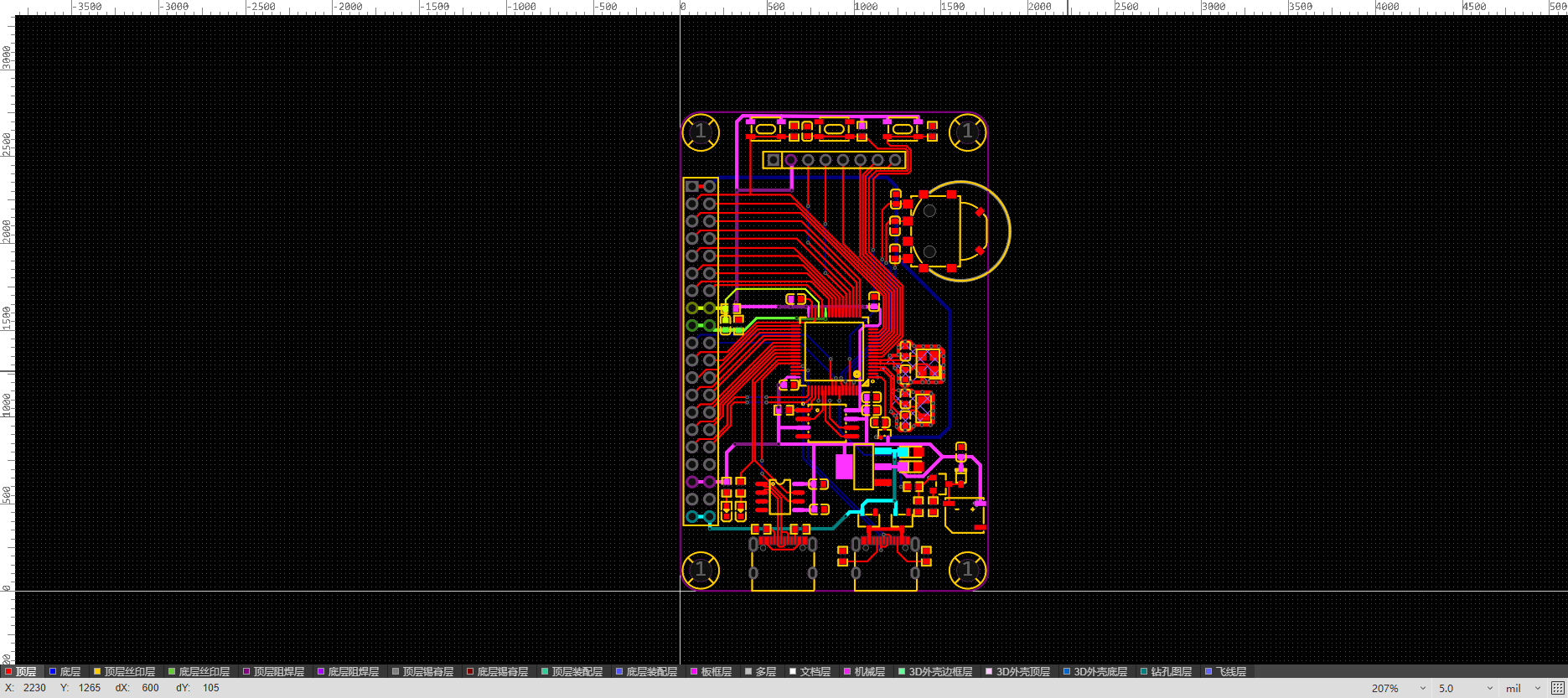Select the 顶层 top layer tab
The image size is (1568, 698).
pos(21,671)
